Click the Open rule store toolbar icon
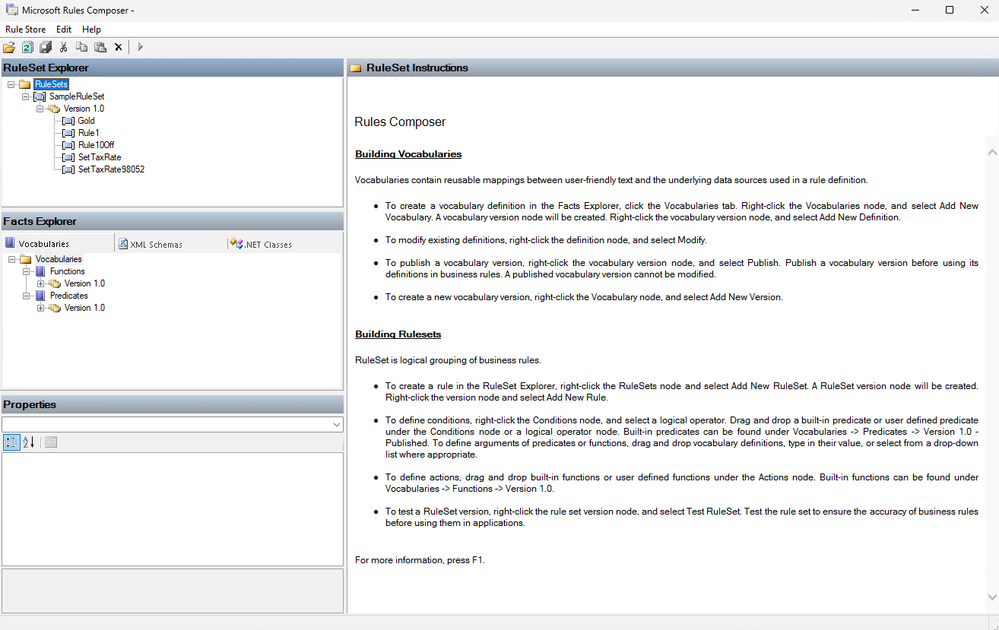This screenshot has height=630, width=999. (9, 47)
